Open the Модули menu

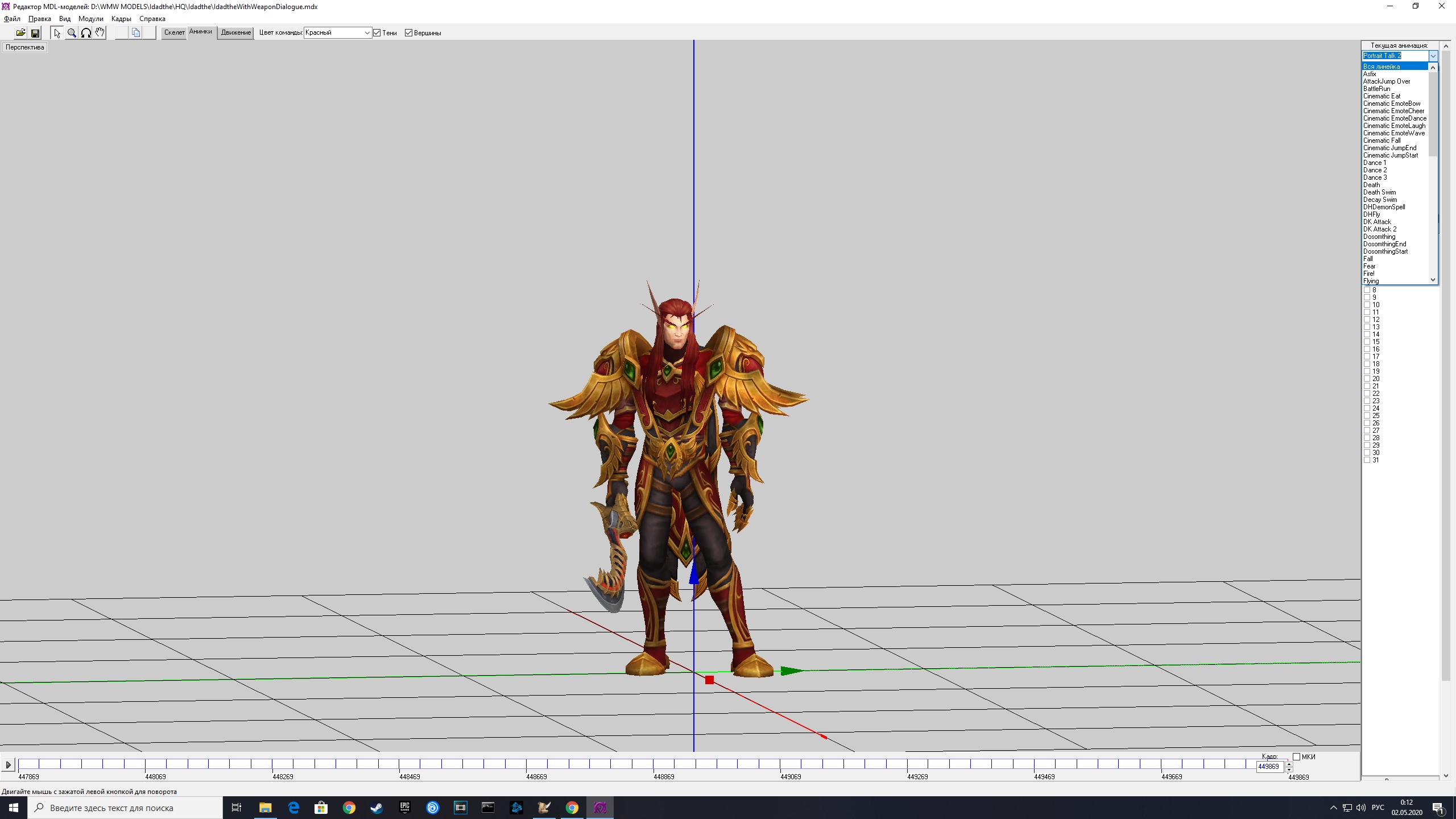[90, 19]
